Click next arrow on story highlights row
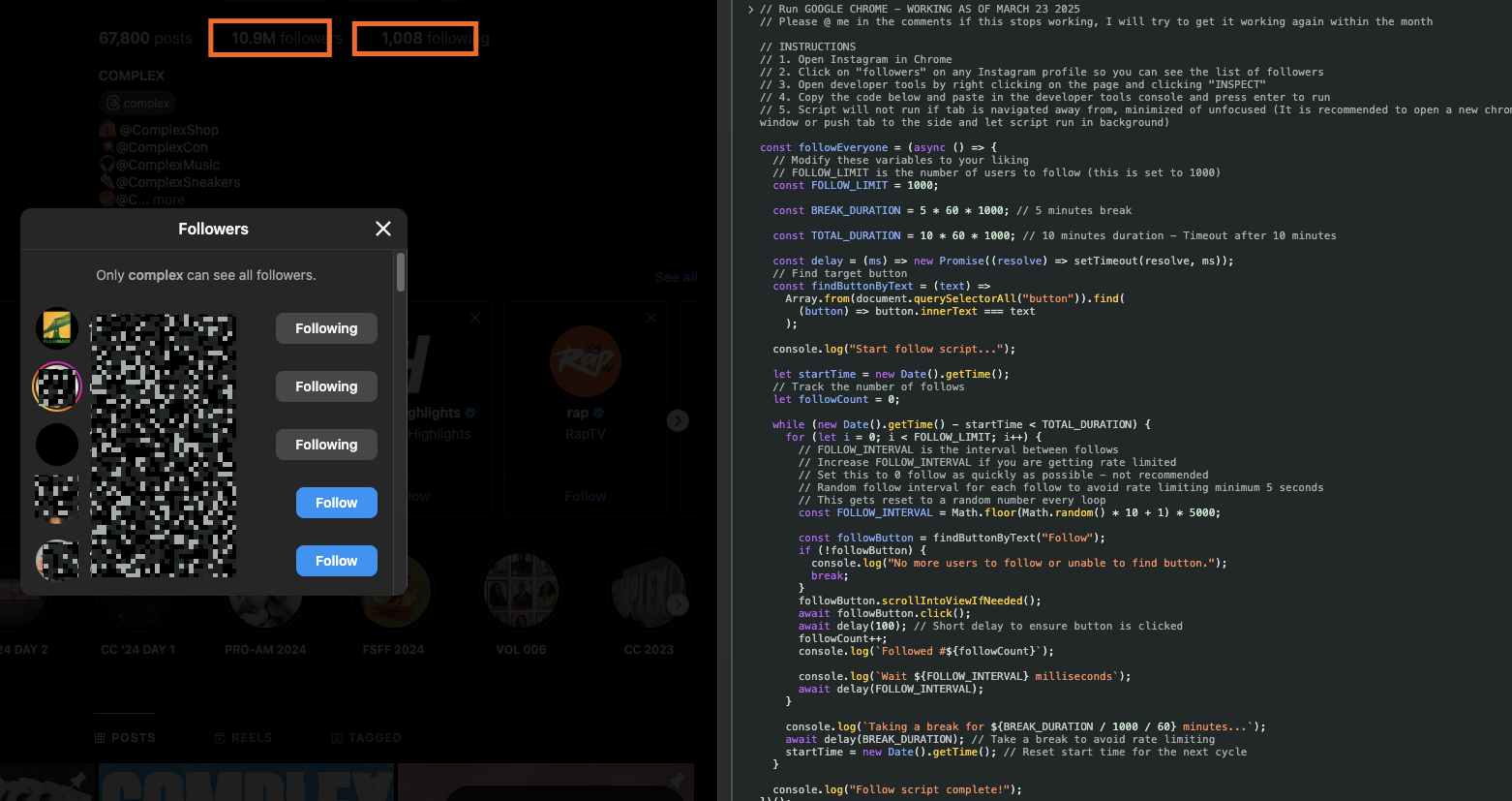 pyautogui.click(x=678, y=604)
